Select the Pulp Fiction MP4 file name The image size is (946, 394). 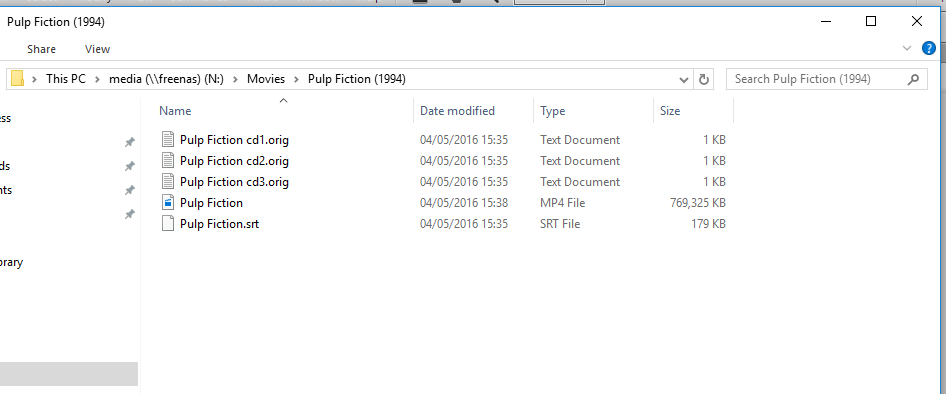[211, 203]
